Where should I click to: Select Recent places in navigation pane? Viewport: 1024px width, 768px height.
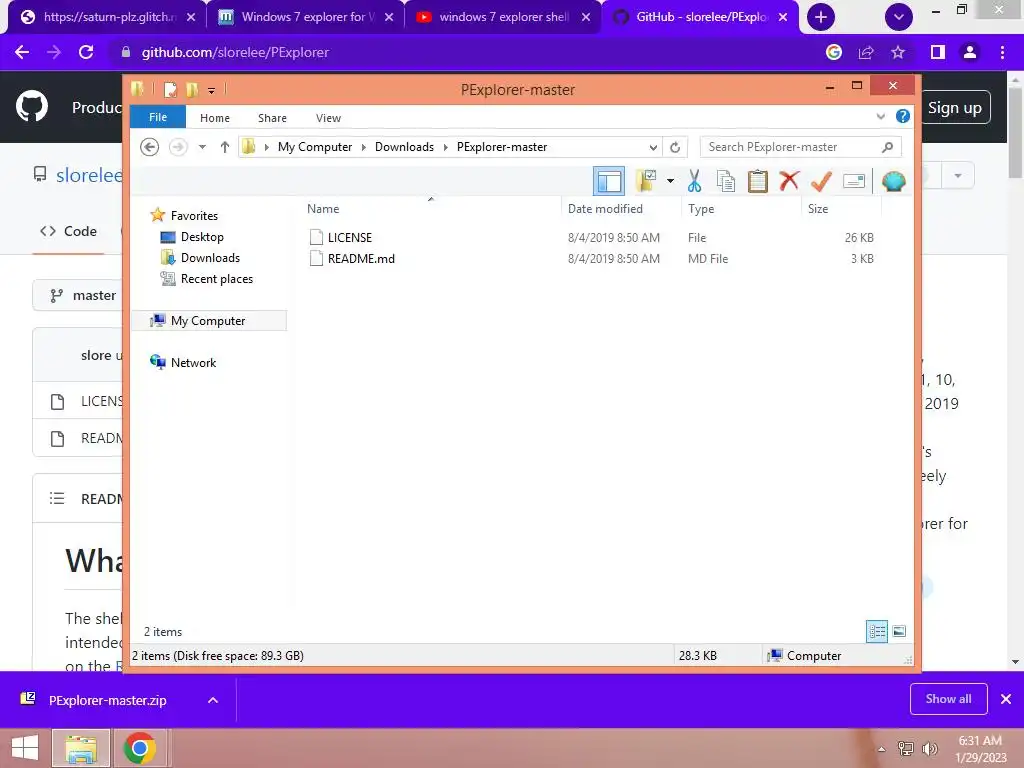(x=216, y=279)
